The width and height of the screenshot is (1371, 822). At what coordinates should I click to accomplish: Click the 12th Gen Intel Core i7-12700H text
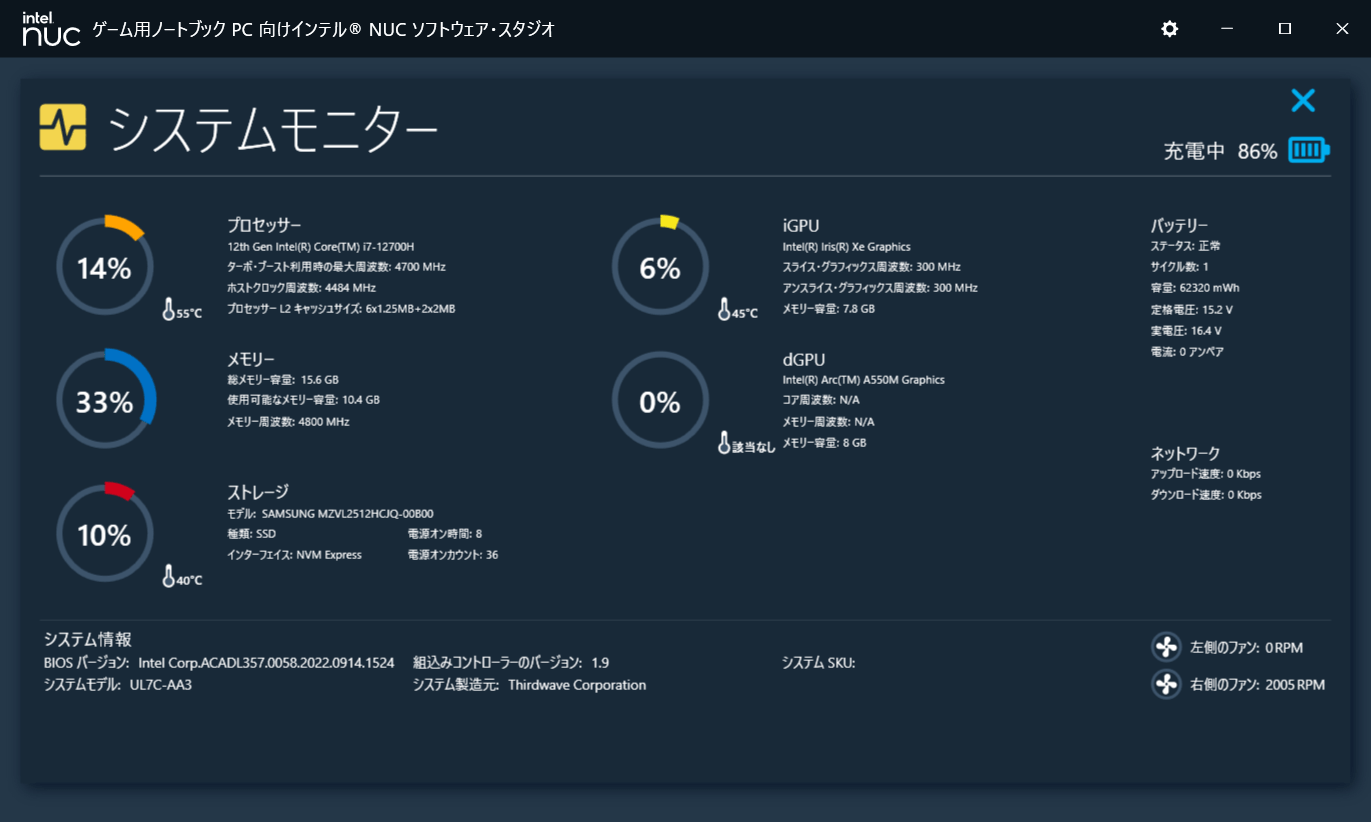[x=321, y=247]
